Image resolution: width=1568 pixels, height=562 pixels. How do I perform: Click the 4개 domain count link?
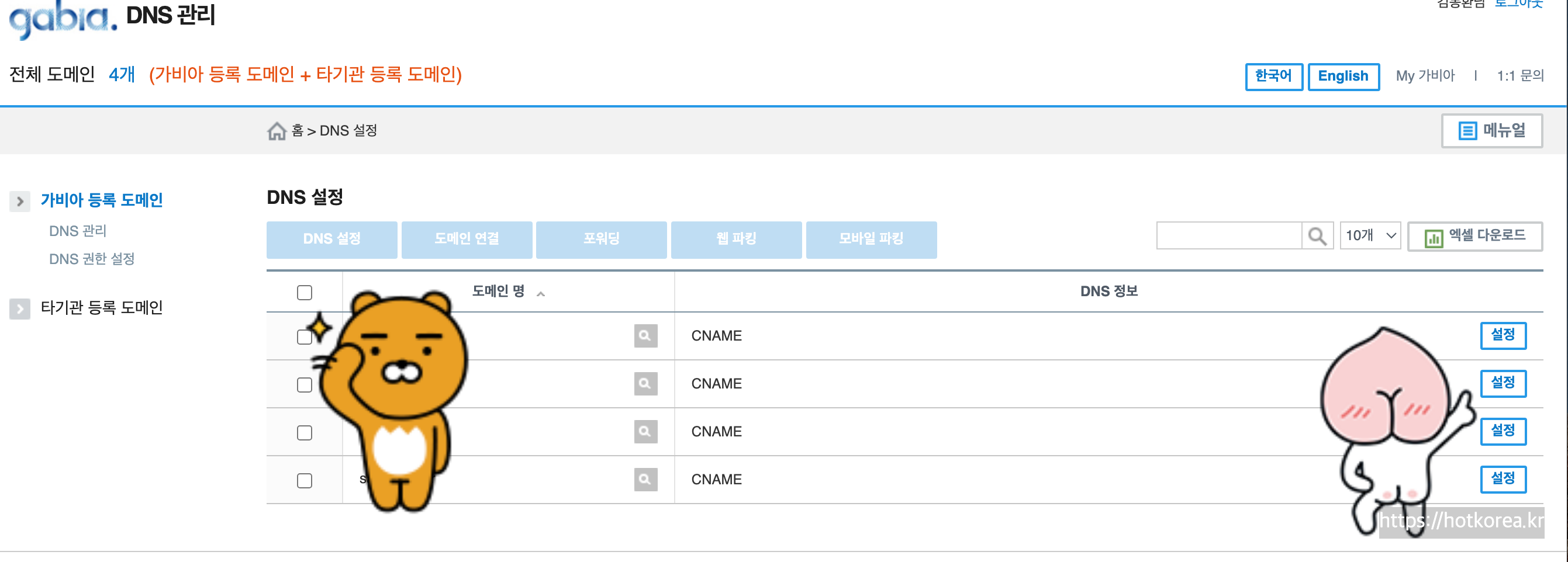(x=122, y=75)
